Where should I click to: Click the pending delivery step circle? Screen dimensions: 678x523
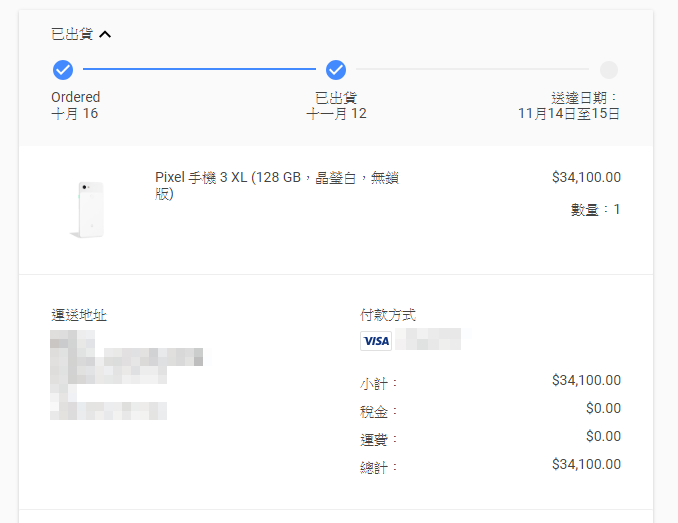coord(609,70)
